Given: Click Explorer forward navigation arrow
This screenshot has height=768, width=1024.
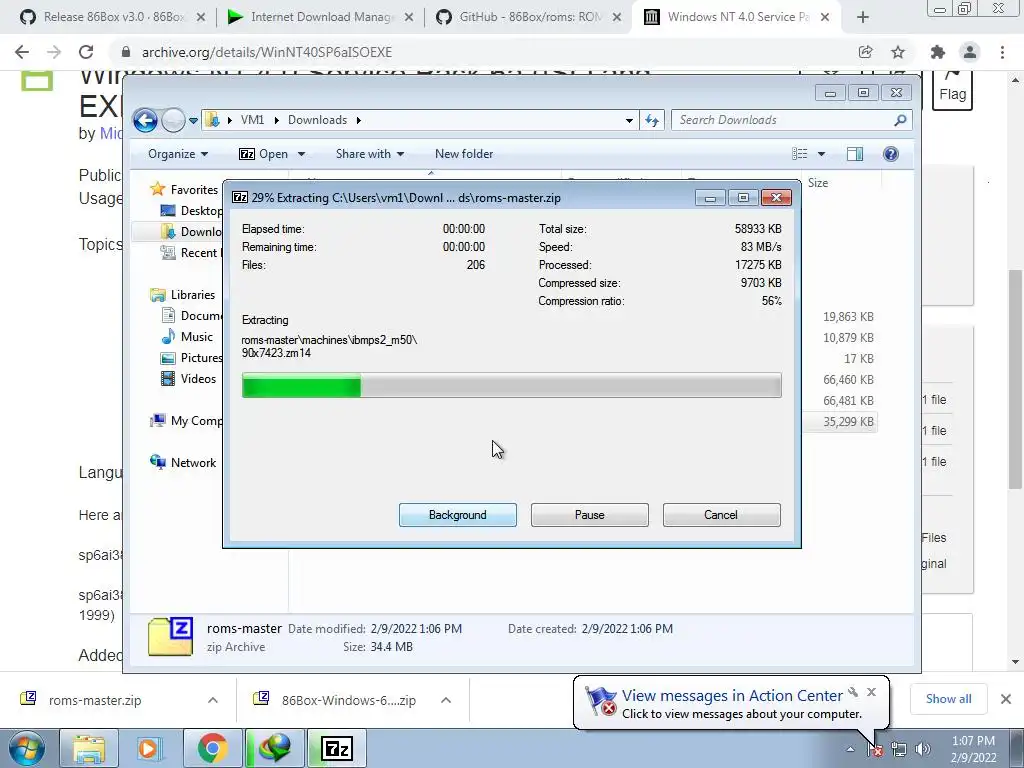Looking at the screenshot, I should coord(173,120).
